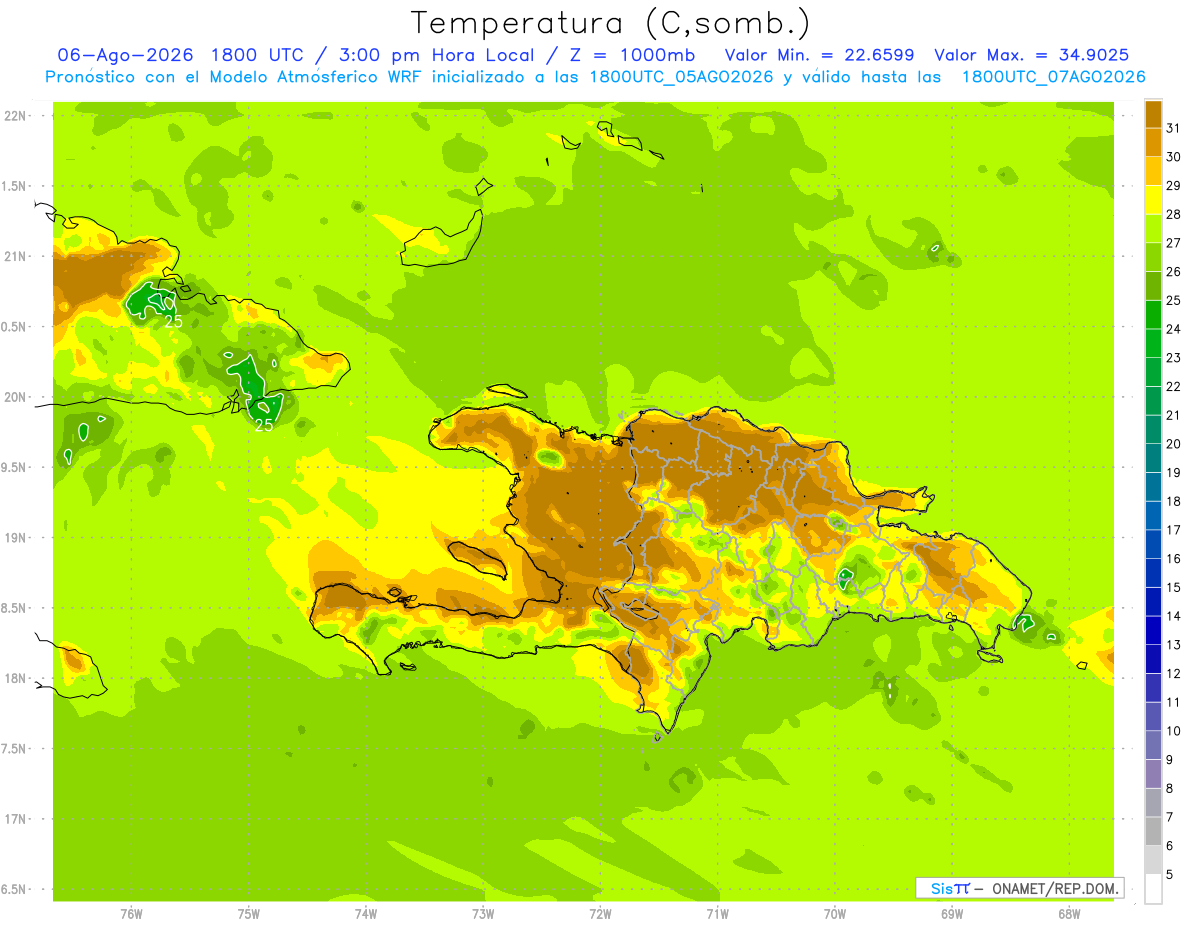Click the '75W' longitude label
The image size is (1200, 927).
click(248, 914)
